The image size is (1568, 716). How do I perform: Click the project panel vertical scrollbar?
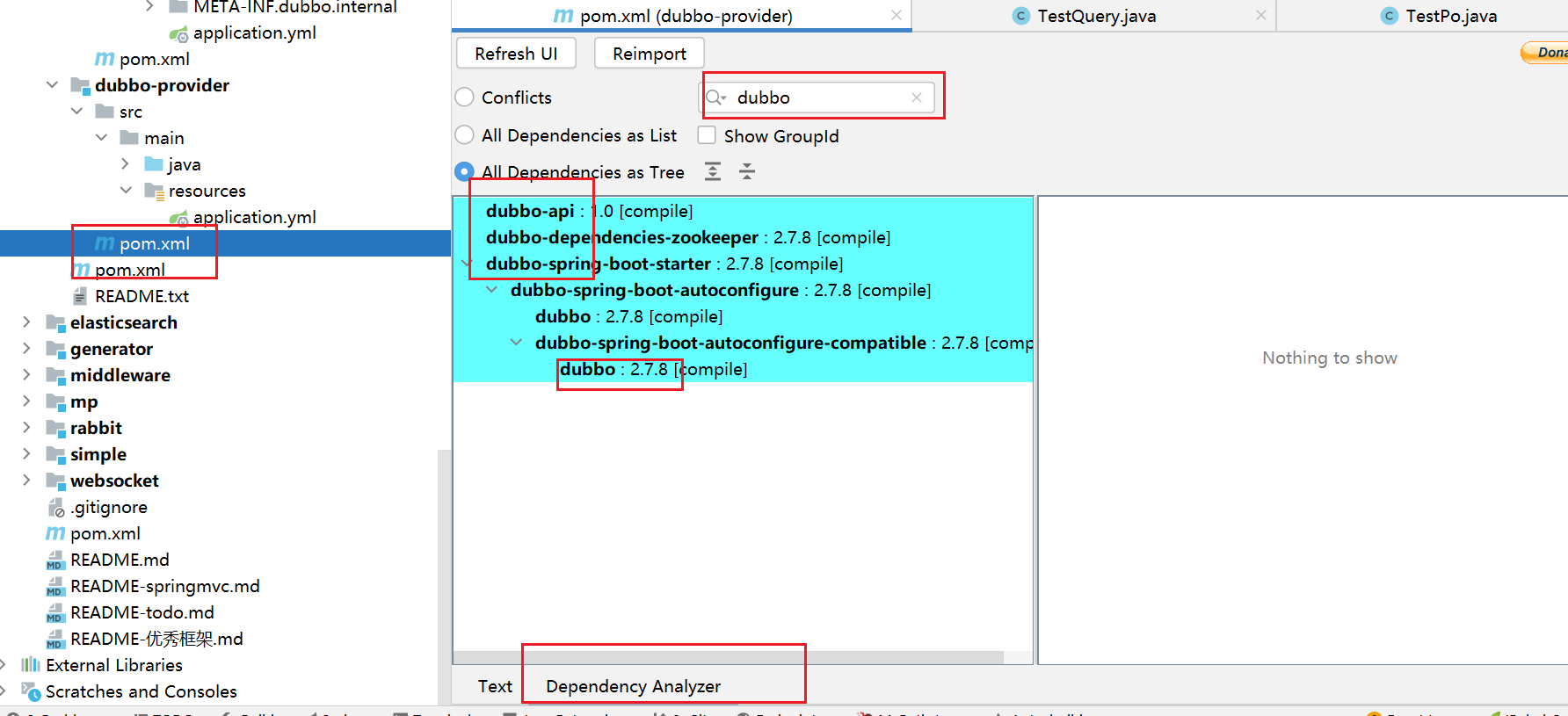click(x=444, y=575)
